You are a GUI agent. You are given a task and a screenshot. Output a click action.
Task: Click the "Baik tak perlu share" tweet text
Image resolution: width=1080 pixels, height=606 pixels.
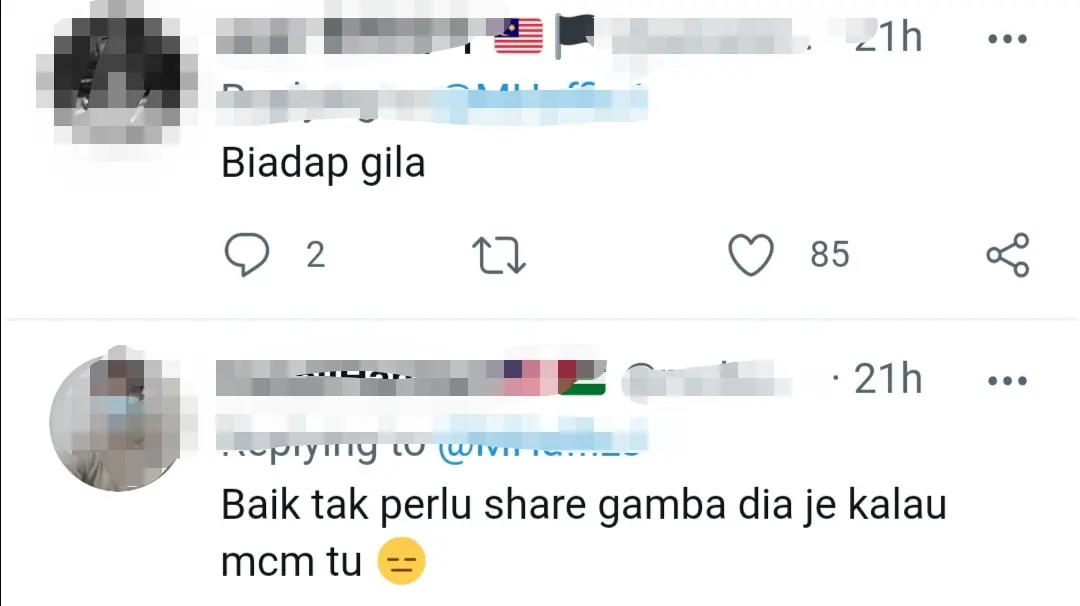583,534
